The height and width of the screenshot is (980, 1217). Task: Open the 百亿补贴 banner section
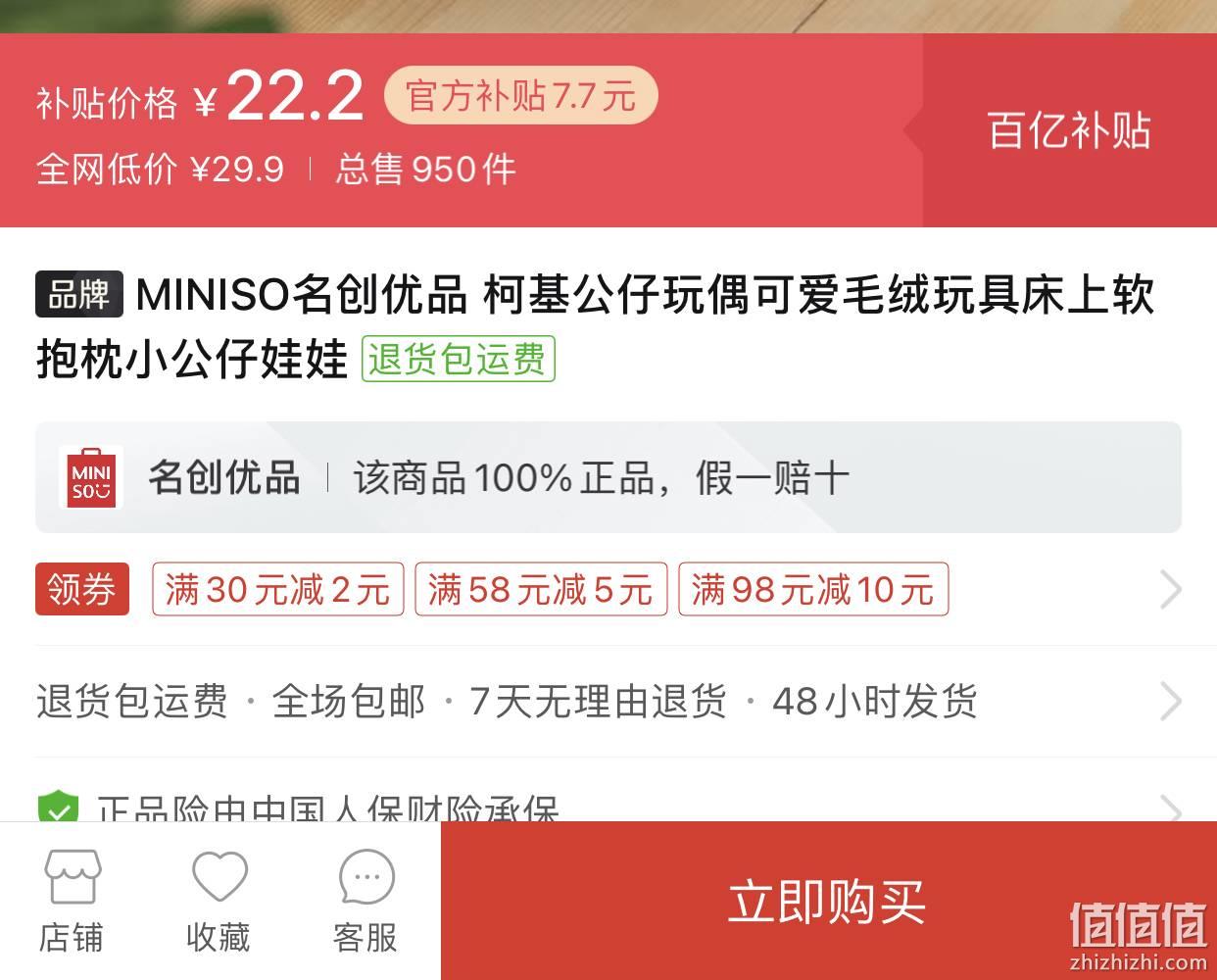click(x=1069, y=130)
